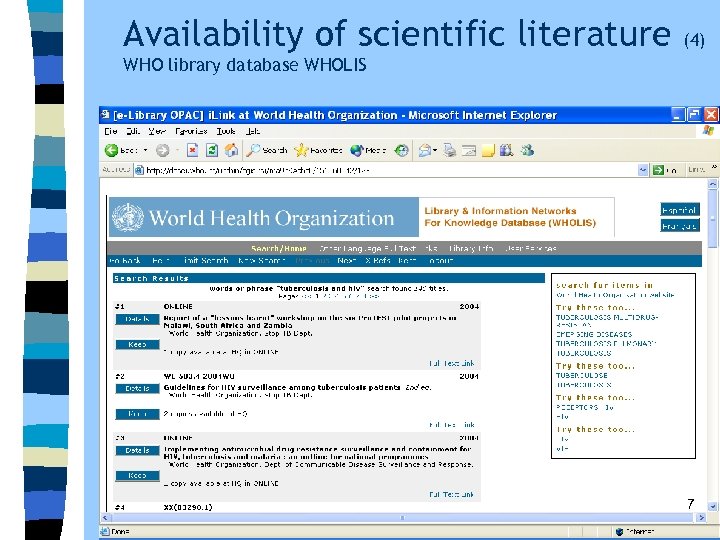This screenshot has width=720, height=540.
Task: Open the Edit menu
Action: coord(133,131)
